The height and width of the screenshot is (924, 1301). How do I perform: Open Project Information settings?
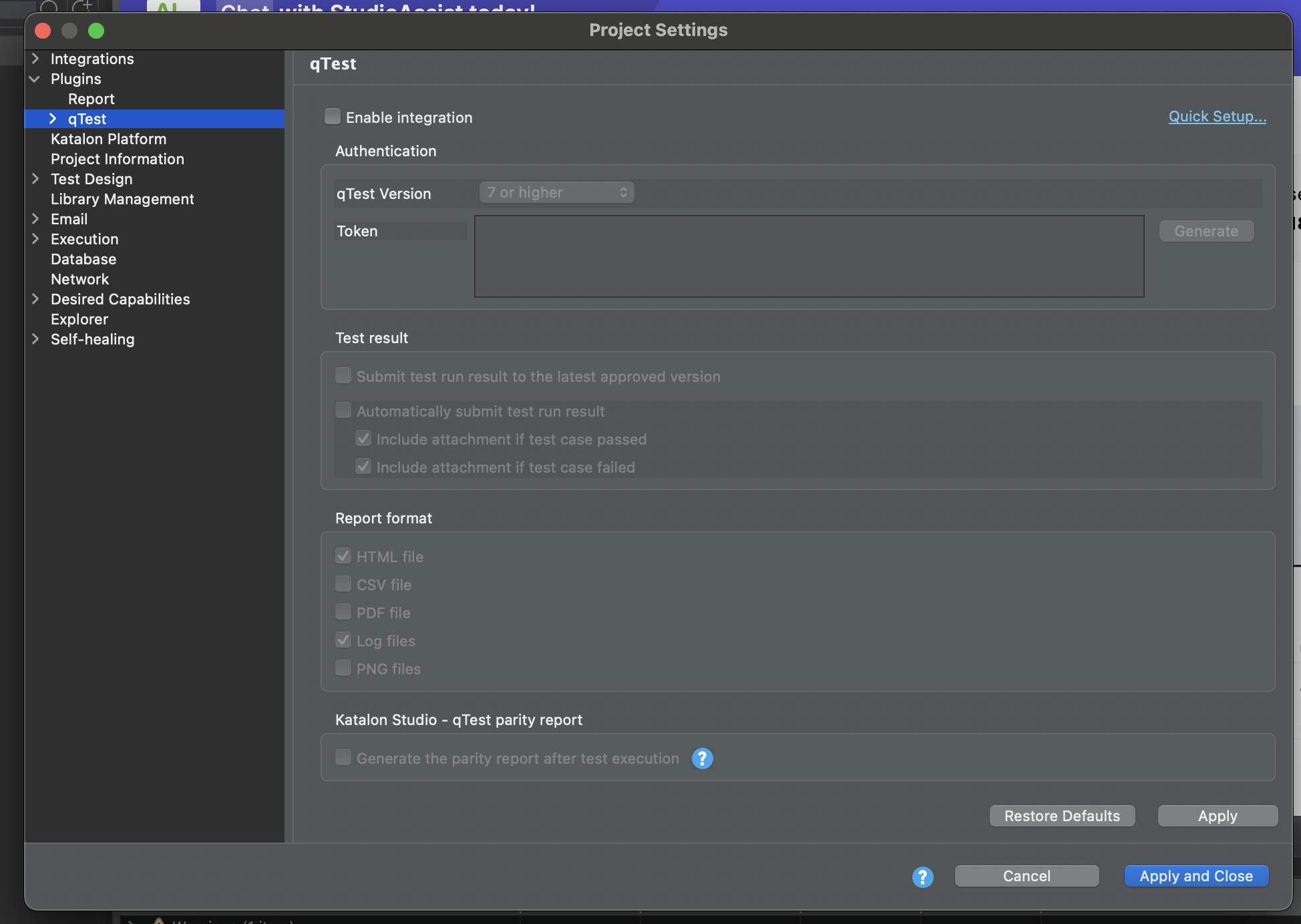[x=117, y=159]
